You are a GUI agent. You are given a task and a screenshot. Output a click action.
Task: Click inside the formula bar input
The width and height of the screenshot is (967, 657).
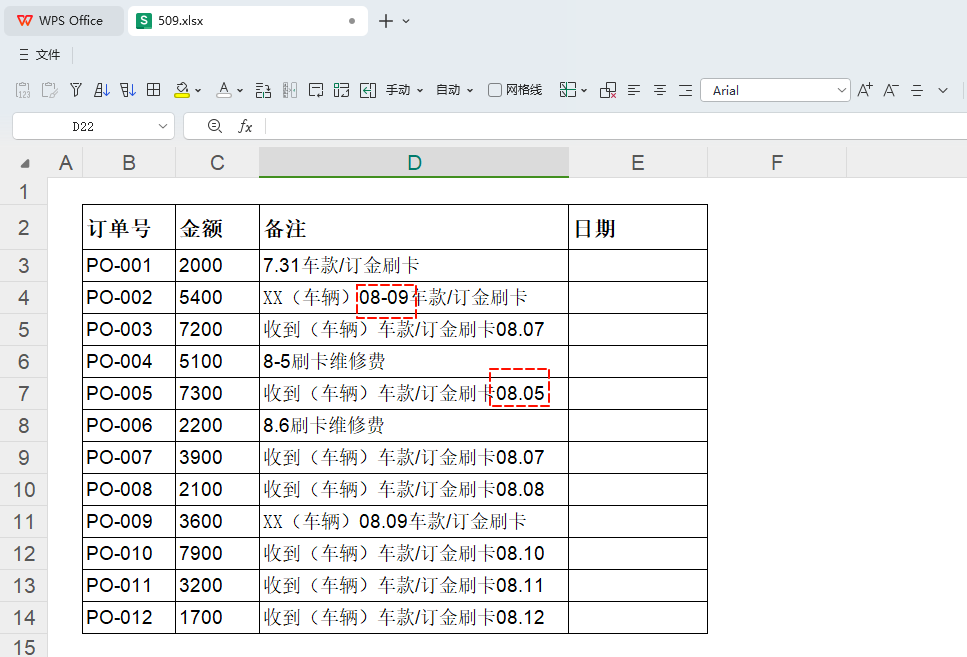pyautogui.click(x=617, y=126)
